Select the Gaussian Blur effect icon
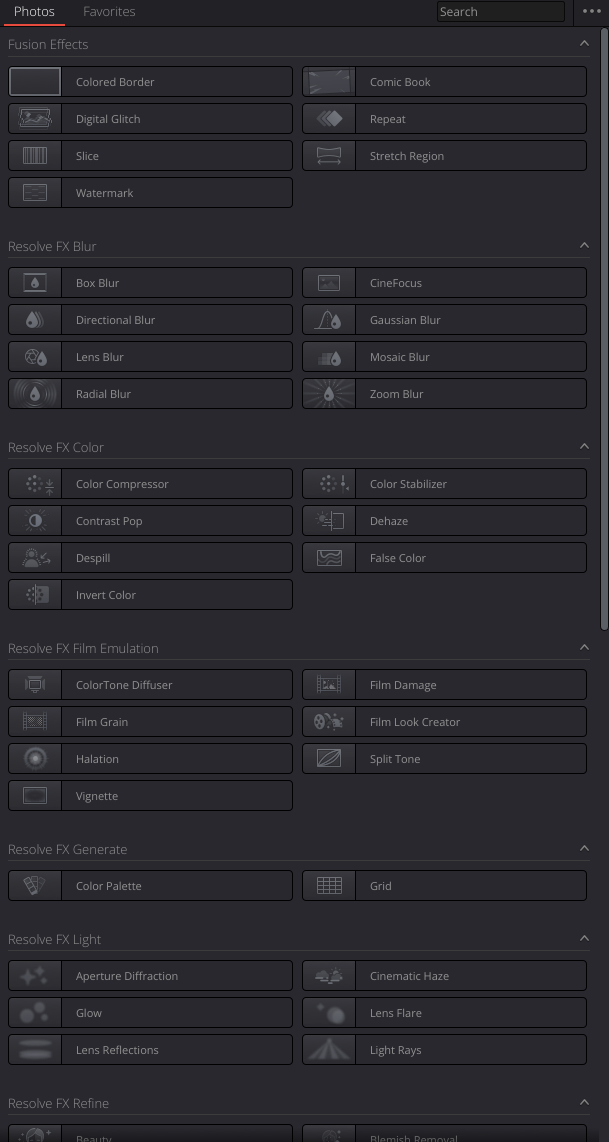 [x=328, y=319]
